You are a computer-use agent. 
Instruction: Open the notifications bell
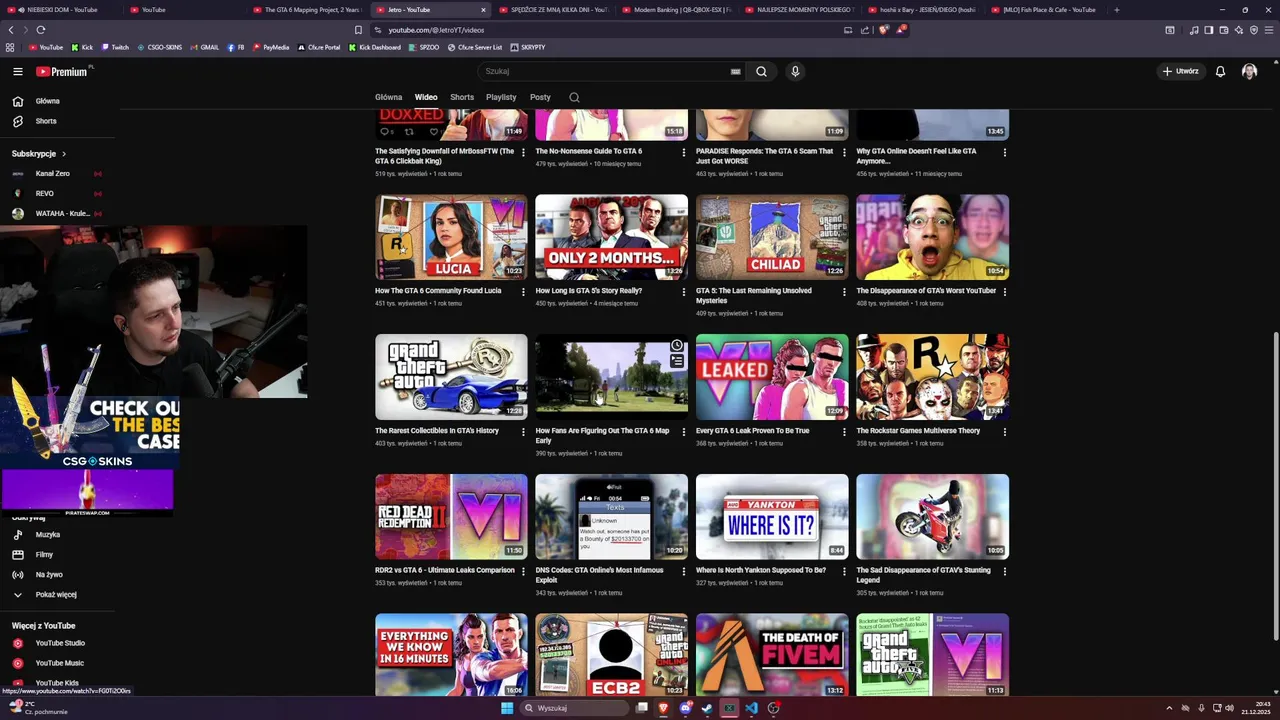(x=1220, y=71)
